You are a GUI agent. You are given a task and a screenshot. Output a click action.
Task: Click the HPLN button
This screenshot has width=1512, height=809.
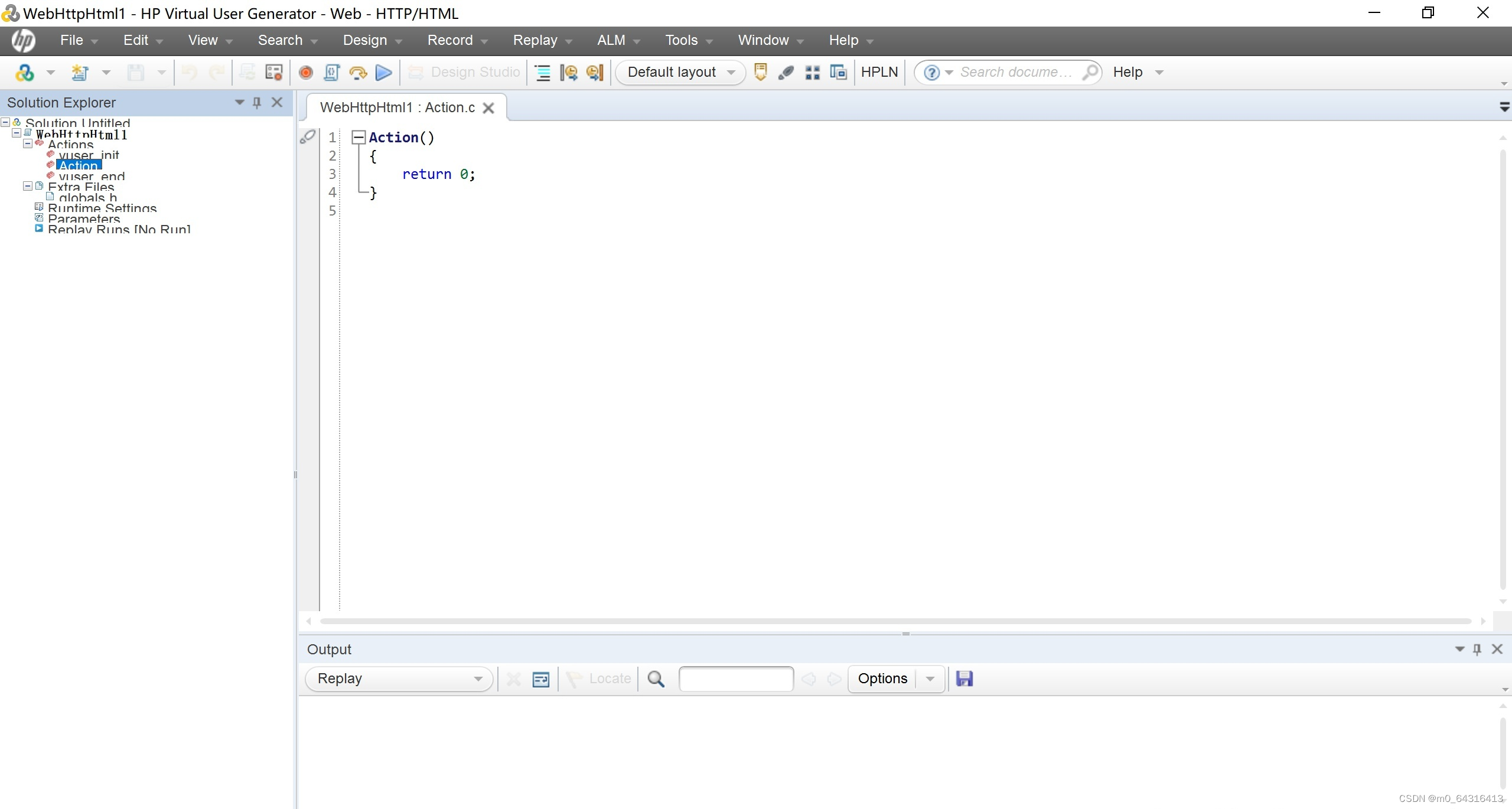tap(879, 72)
